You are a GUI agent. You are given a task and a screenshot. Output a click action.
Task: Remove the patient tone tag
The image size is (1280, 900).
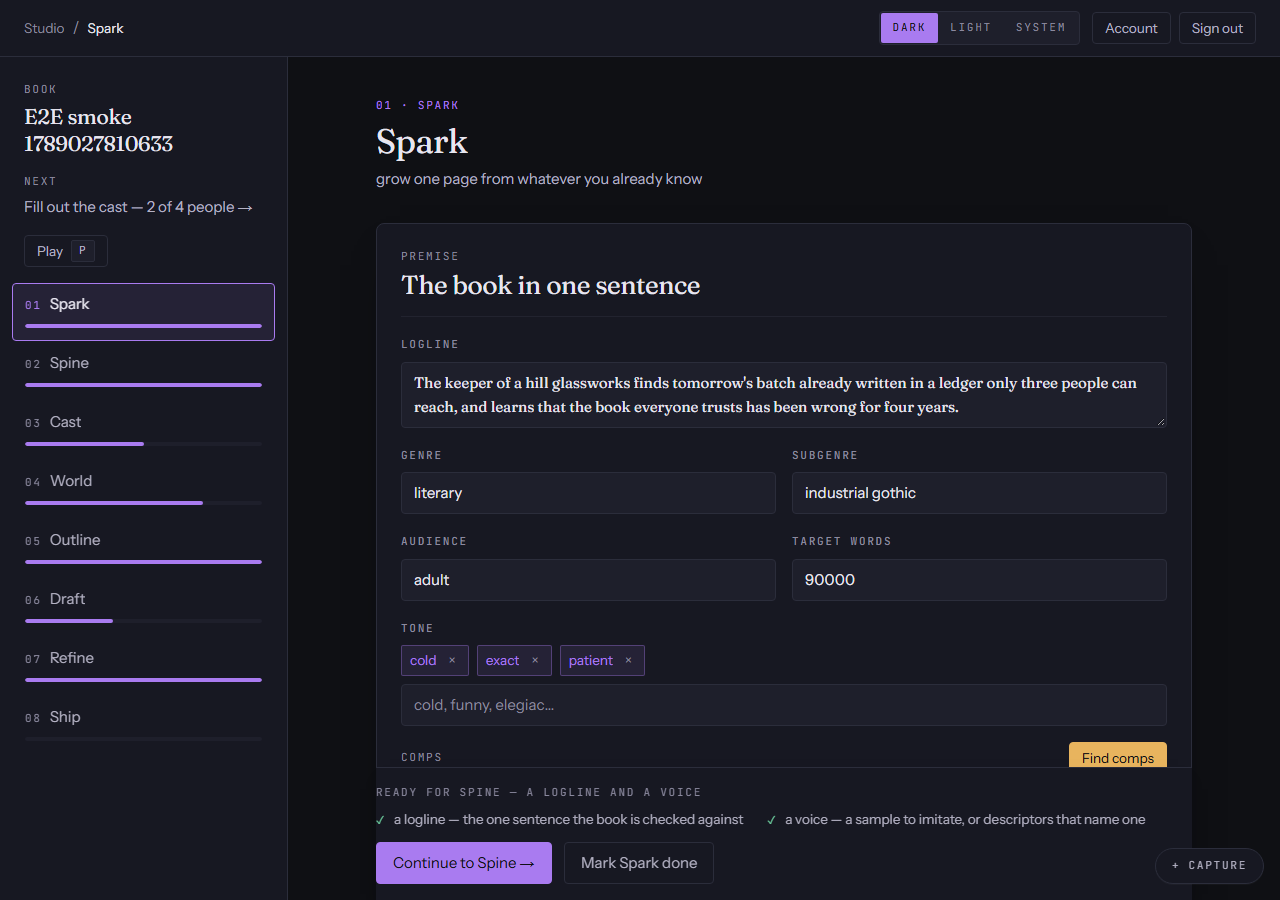coord(628,660)
